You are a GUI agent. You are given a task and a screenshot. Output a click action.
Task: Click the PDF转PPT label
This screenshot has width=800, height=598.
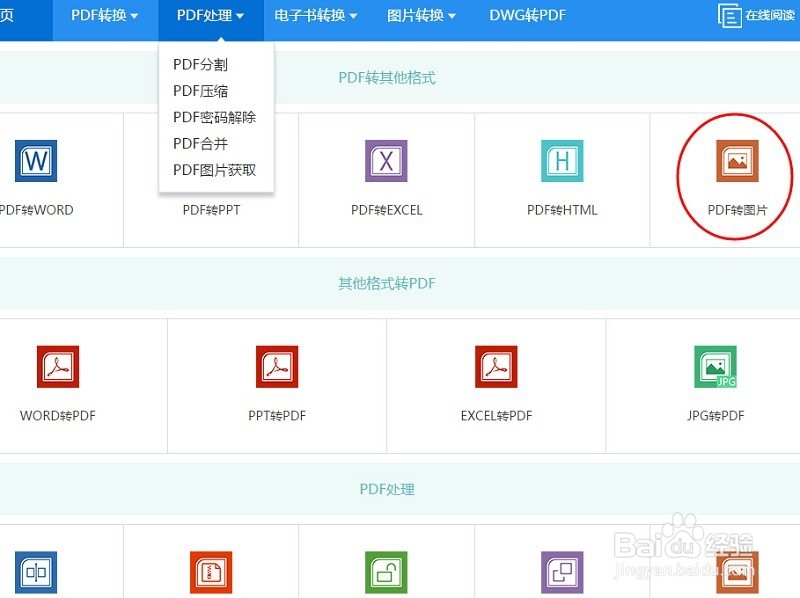click(x=211, y=210)
